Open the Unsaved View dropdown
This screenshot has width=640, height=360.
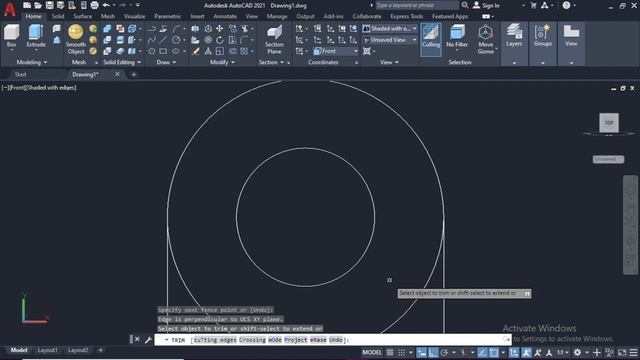[390, 40]
